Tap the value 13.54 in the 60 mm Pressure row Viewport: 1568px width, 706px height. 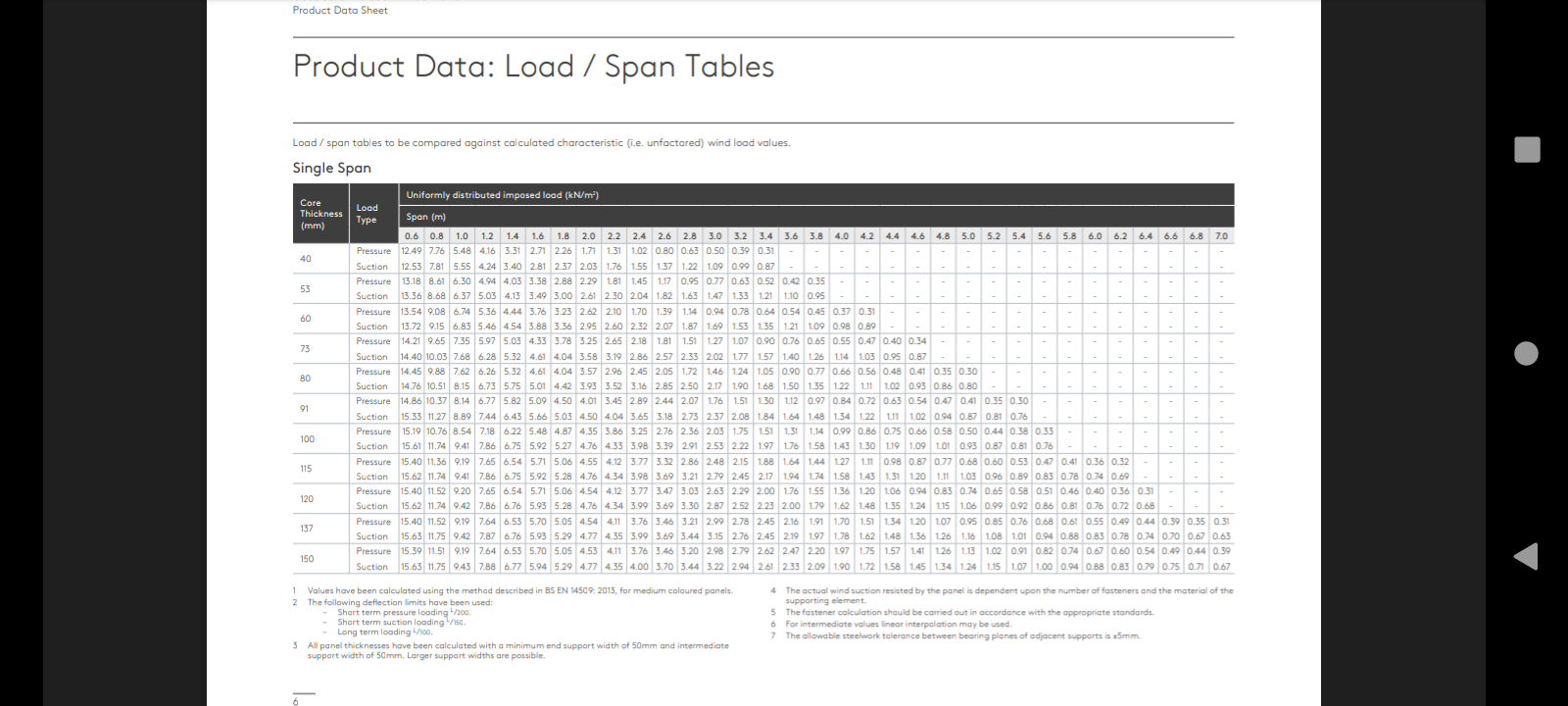(412, 312)
